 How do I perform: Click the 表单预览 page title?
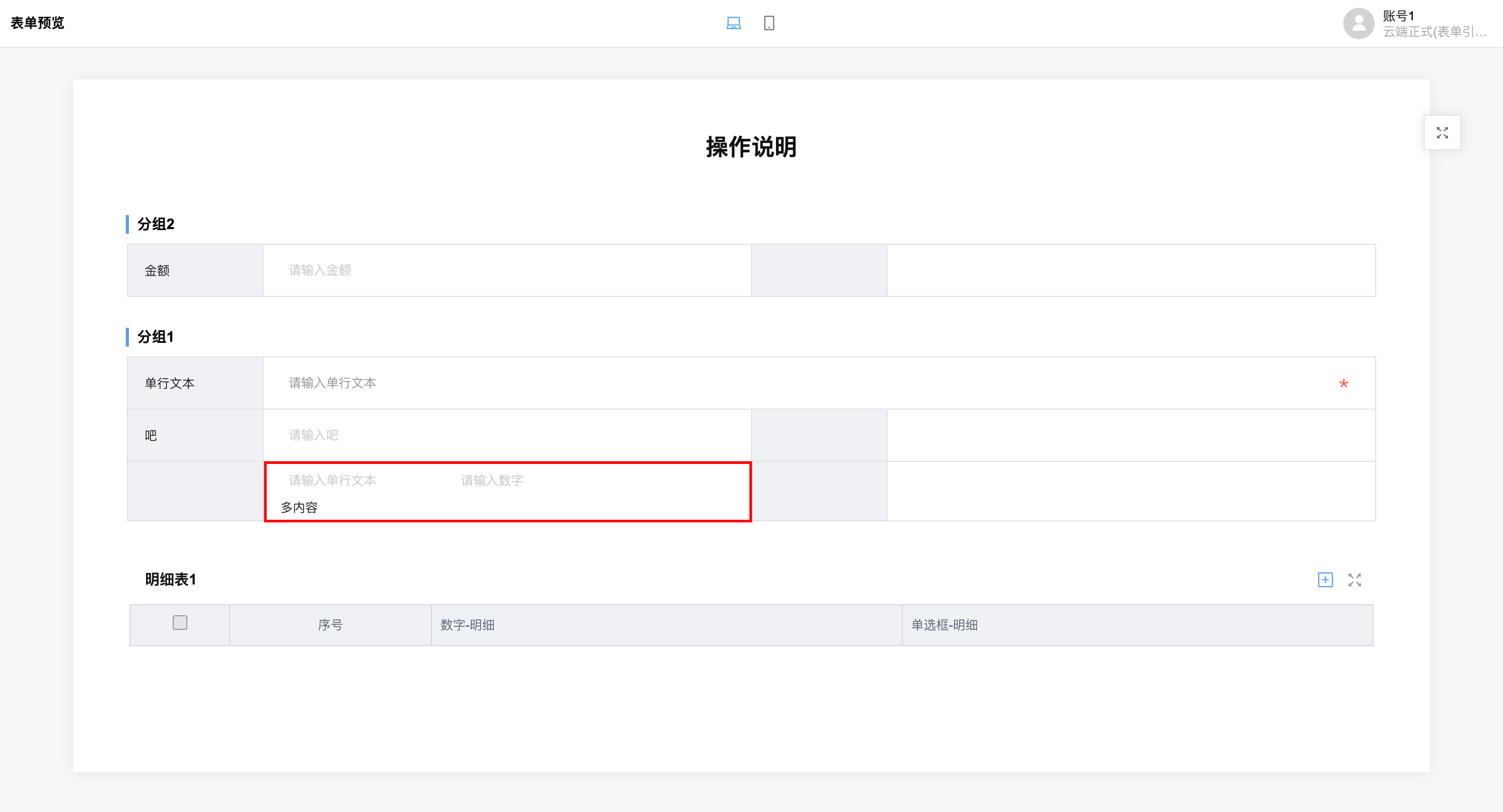coord(38,23)
